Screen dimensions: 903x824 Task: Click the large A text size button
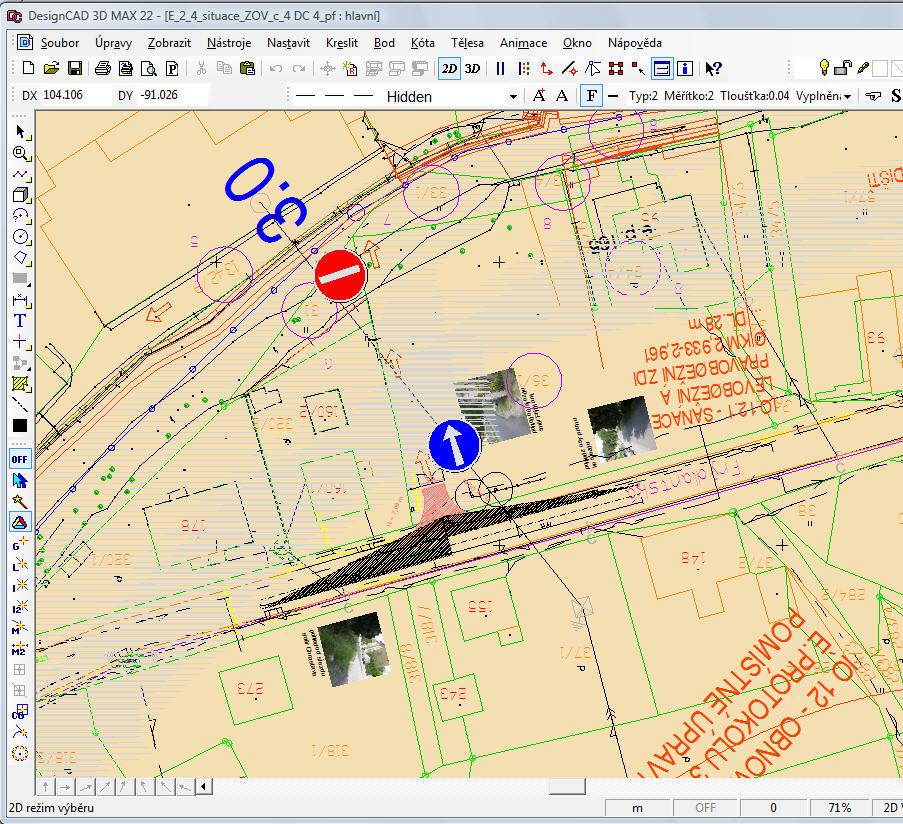tap(538, 96)
